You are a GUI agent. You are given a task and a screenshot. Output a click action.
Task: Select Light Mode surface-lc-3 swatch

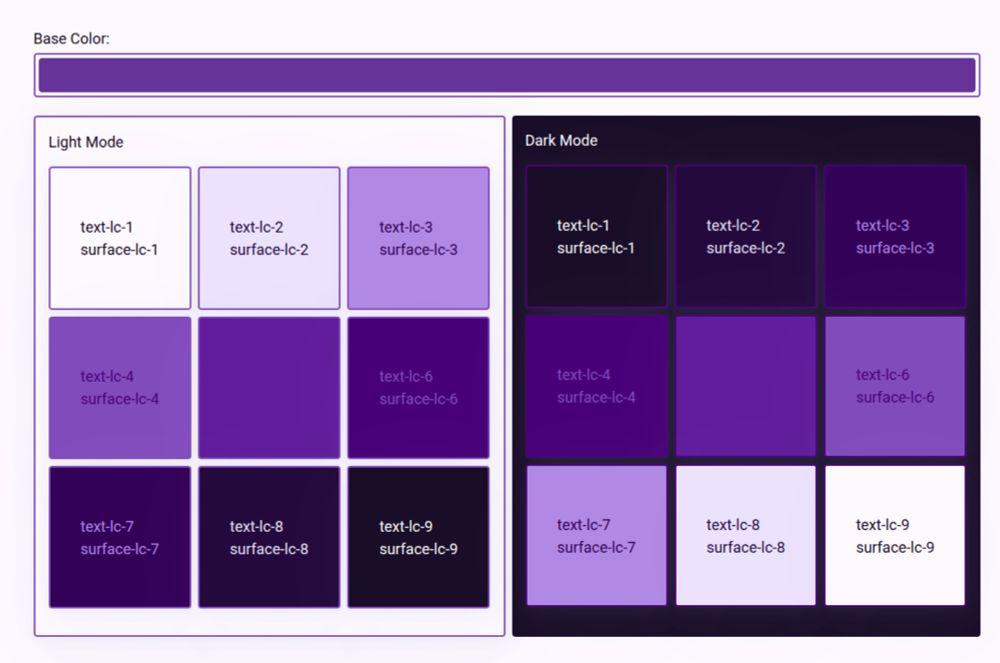pos(418,238)
